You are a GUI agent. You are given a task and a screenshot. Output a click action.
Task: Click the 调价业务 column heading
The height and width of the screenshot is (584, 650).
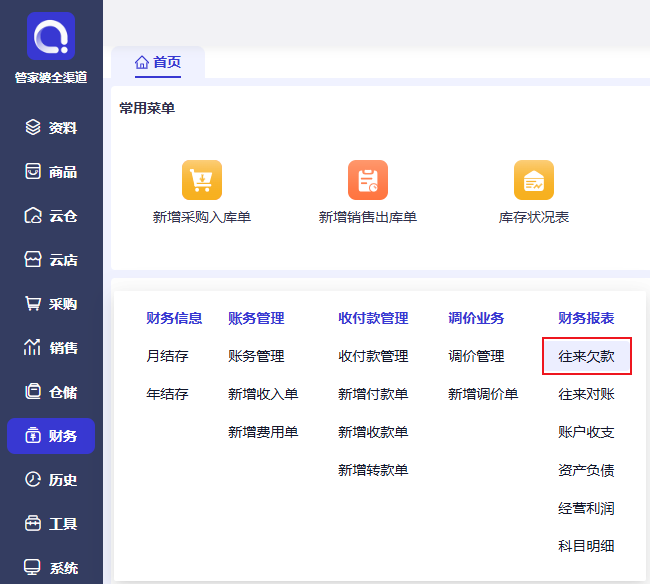click(476, 318)
